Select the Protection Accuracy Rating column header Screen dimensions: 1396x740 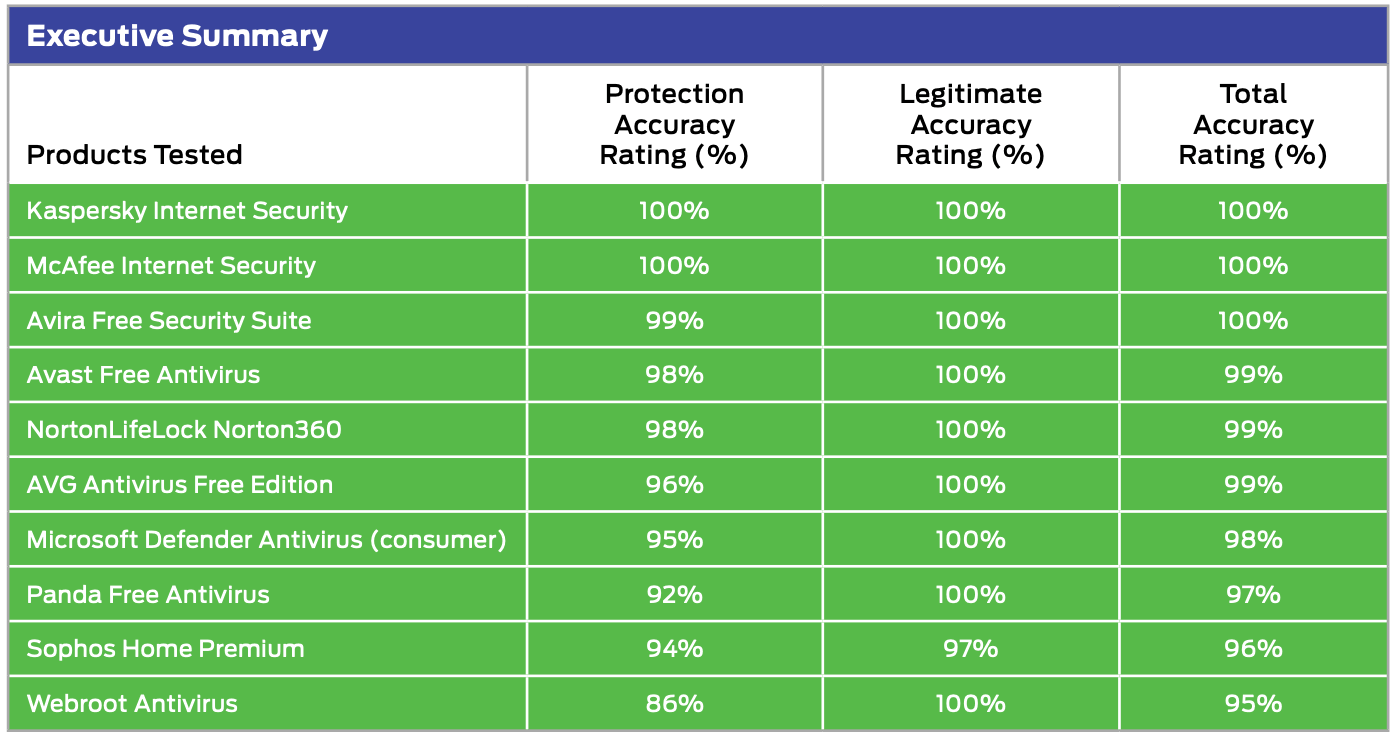[674, 125]
